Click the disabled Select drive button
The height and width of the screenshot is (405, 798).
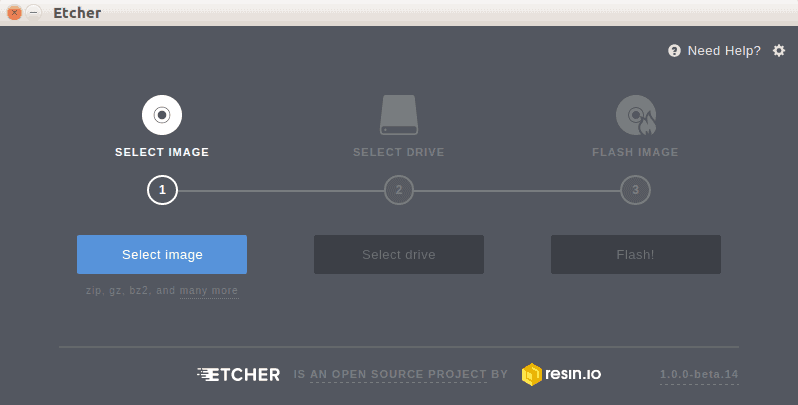click(398, 254)
